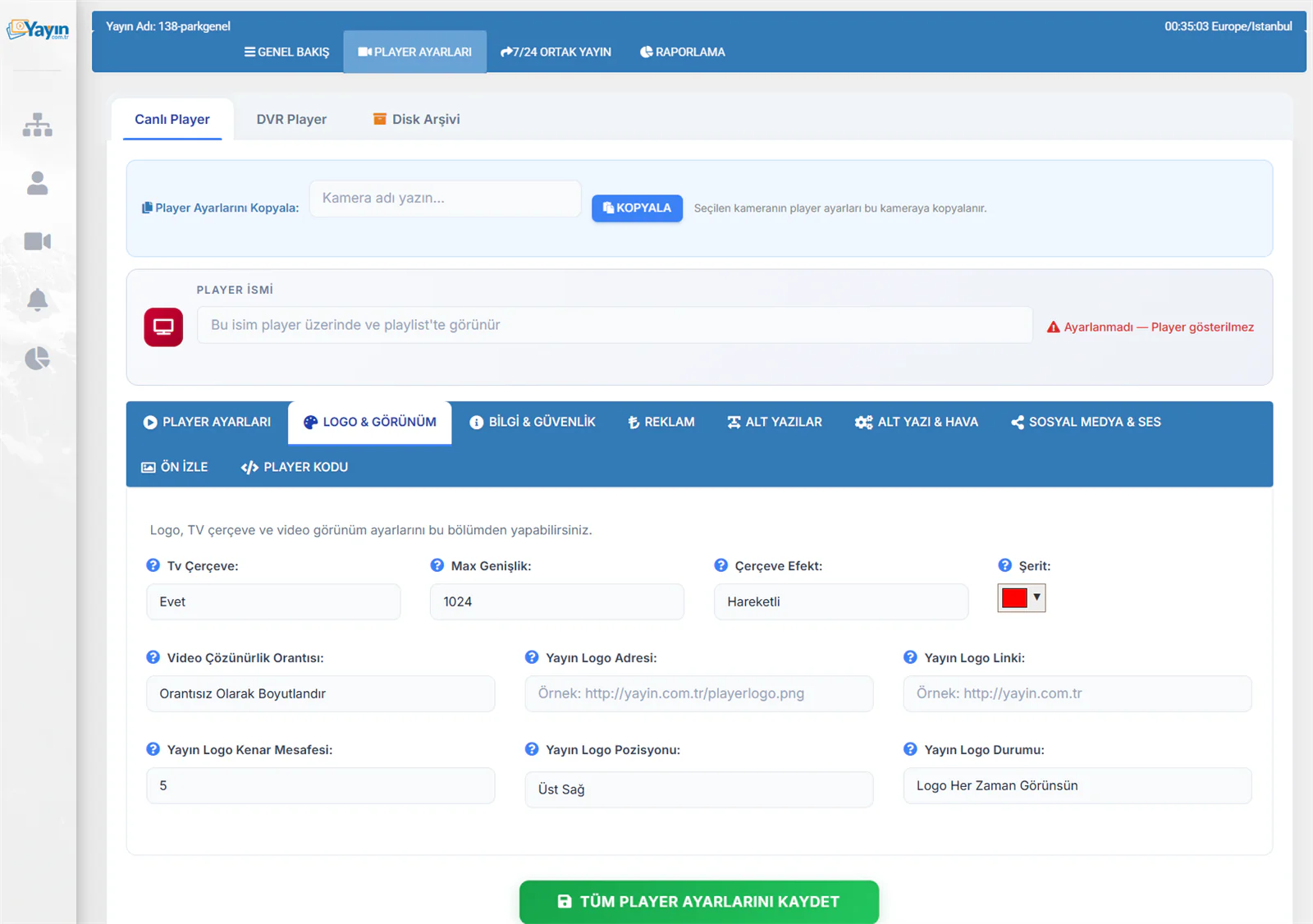The image size is (1313, 924).
Task: Click the Yayın logo in the corner
Action: [38, 30]
